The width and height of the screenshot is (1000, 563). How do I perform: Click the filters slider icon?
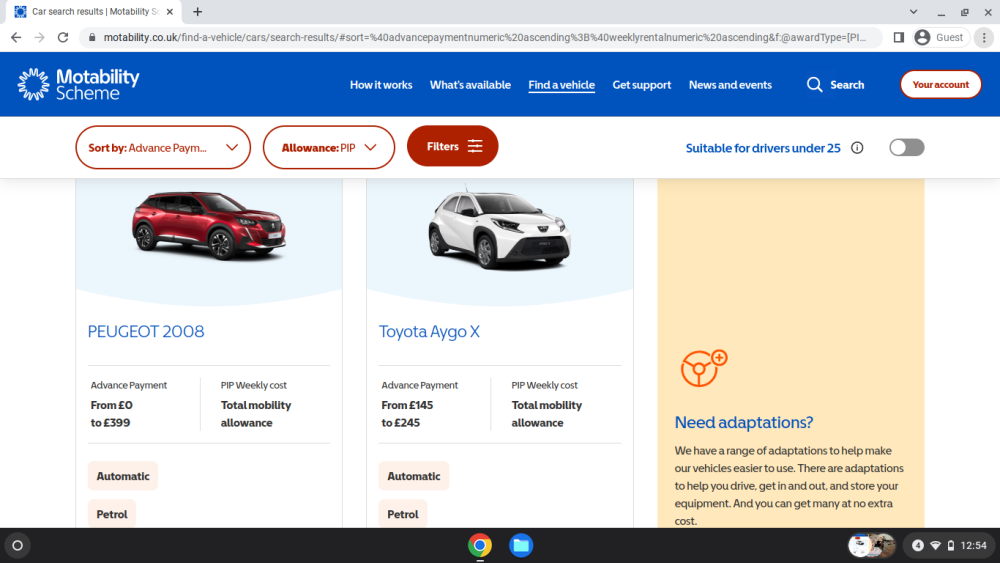pos(475,146)
